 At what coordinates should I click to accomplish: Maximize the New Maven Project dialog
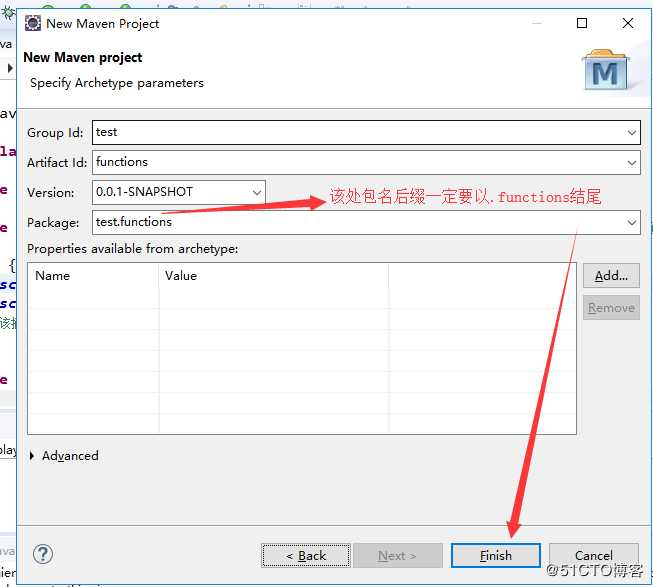[x=582, y=23]
